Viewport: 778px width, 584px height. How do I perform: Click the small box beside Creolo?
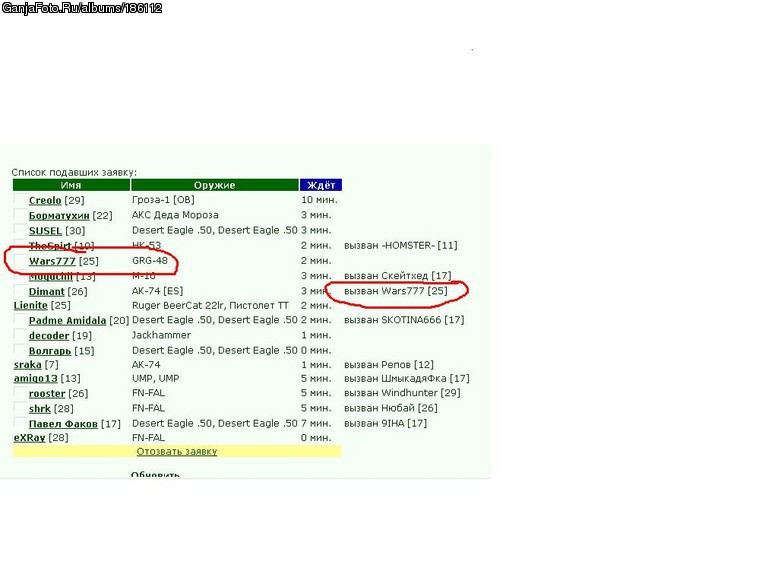click(20, 199)
